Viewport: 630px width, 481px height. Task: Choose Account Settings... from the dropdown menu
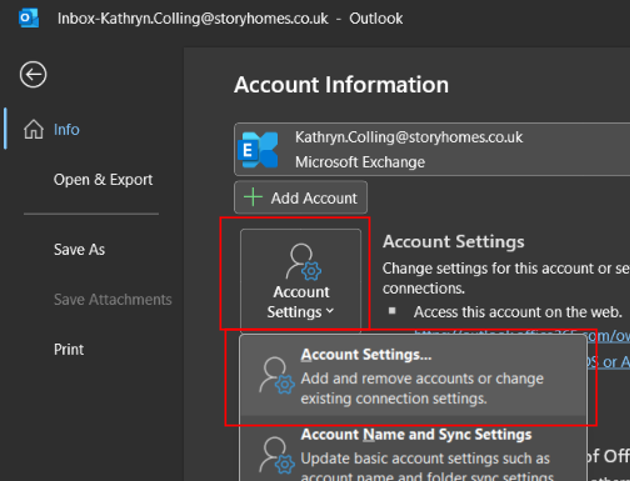tap(413, 376)
